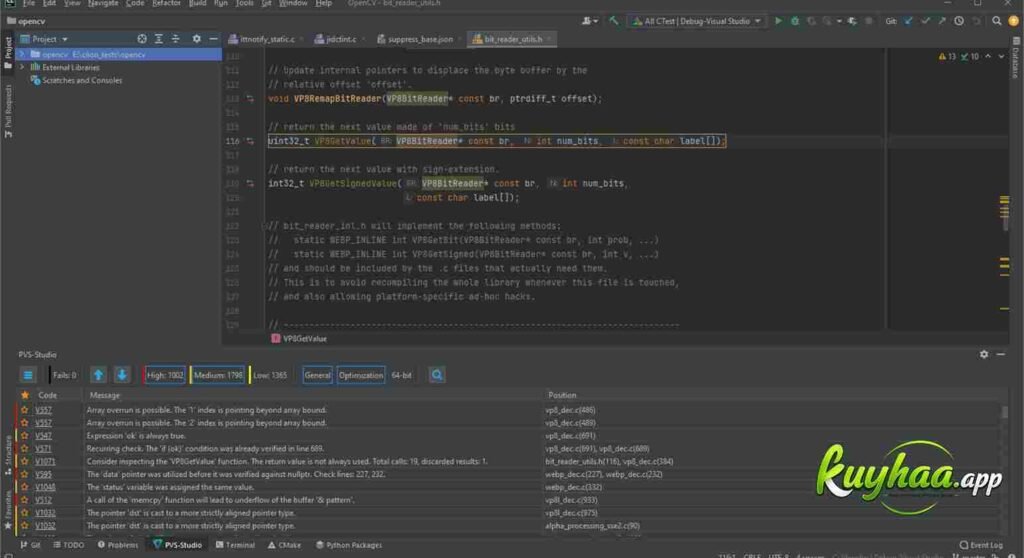Click the Git update project icon
The image size is (1024, 558).
coord(908,21)
